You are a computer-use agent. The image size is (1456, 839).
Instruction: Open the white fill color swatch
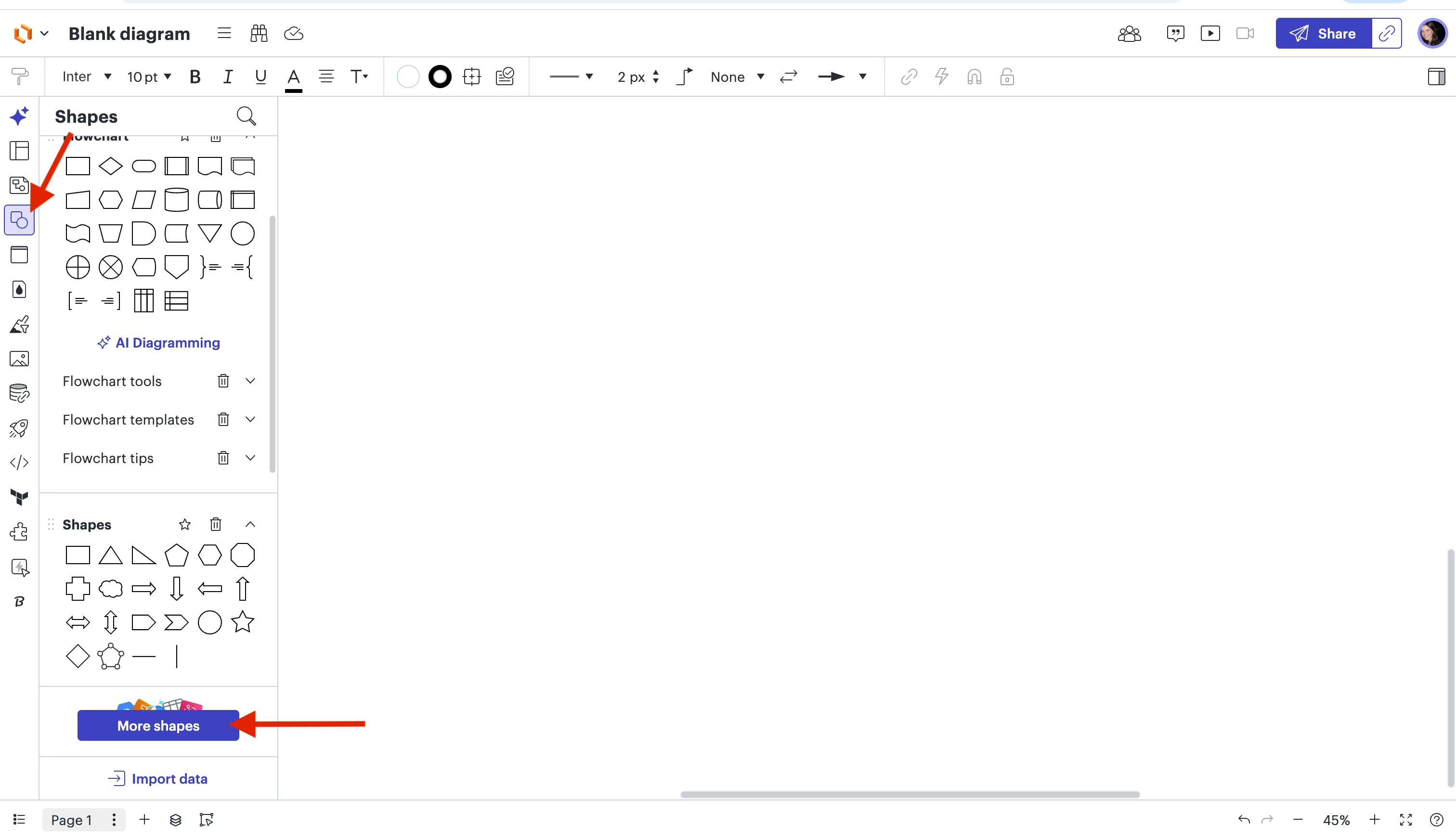(x=407, y=77)
